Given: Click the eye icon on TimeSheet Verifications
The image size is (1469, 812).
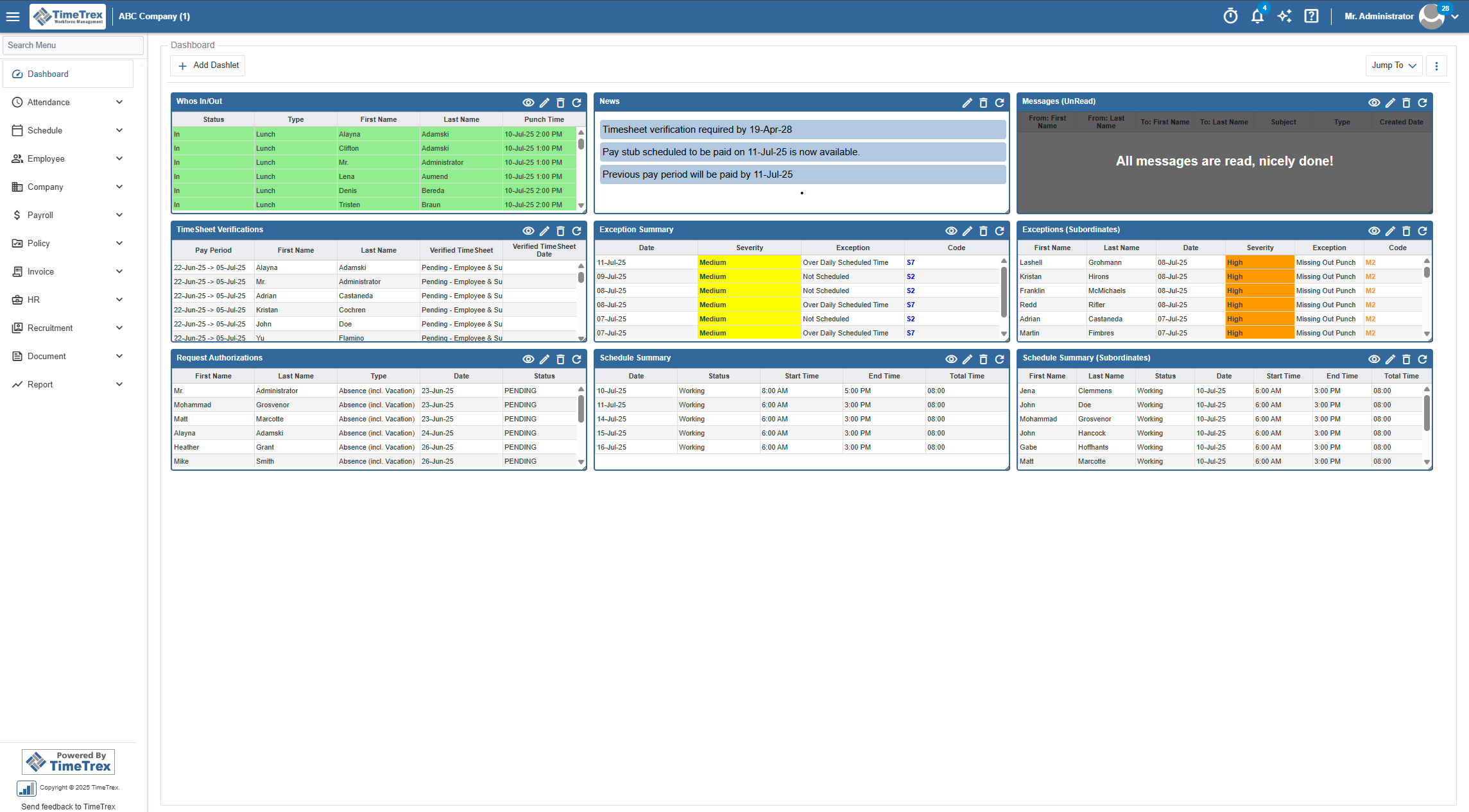Looking at the screenshot, I should tap(528, 230).
